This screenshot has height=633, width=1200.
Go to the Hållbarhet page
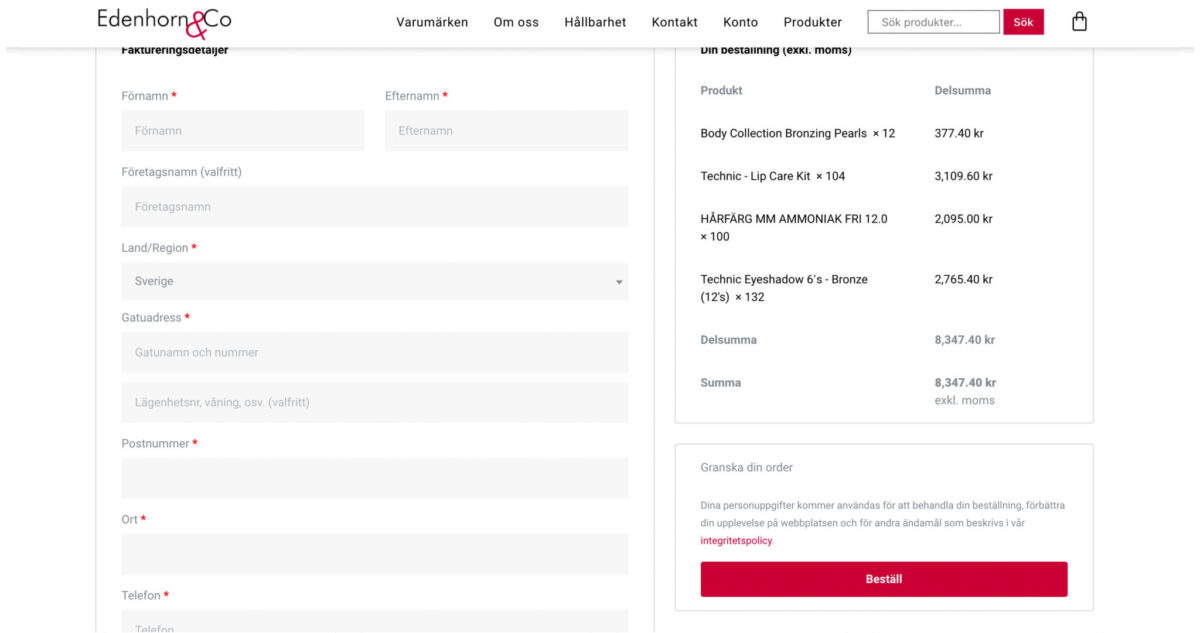click(595, 22)
